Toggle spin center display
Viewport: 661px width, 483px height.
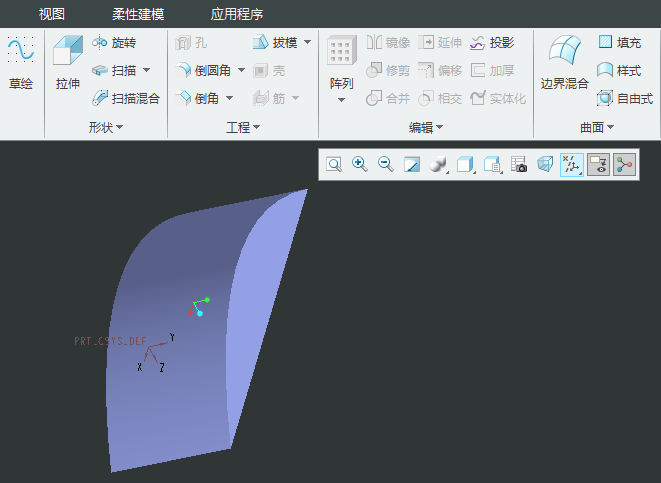(x=624, y=164)
